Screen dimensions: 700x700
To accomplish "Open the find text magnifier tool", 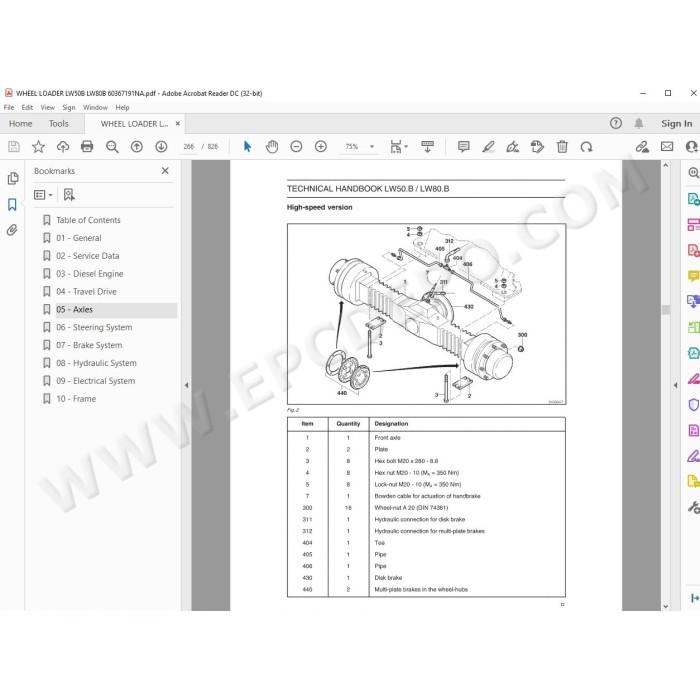I will (112, 147).
